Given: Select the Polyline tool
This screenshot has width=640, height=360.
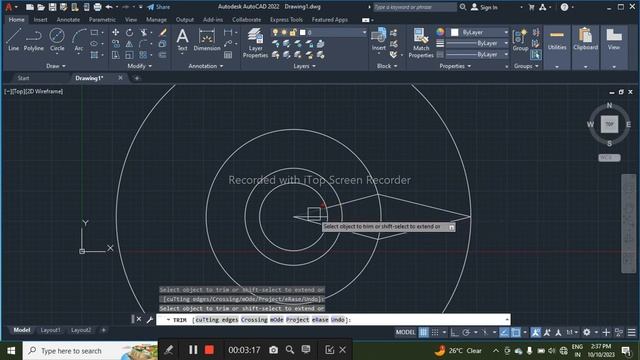Looking at the screenshot, I should (x=33, y=40).
